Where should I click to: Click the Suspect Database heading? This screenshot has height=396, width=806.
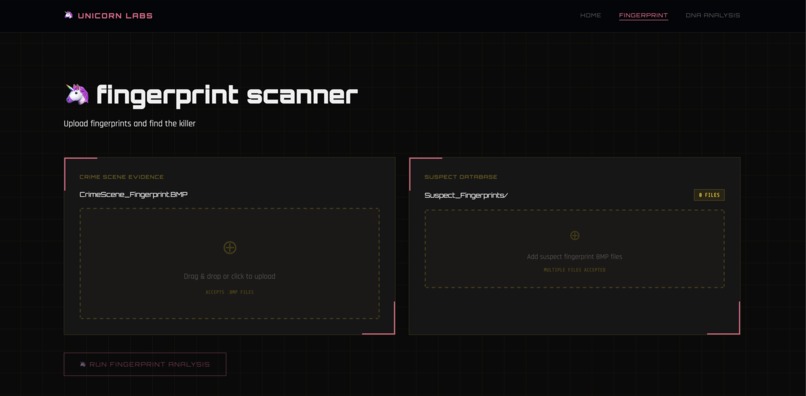coord(461,177)
